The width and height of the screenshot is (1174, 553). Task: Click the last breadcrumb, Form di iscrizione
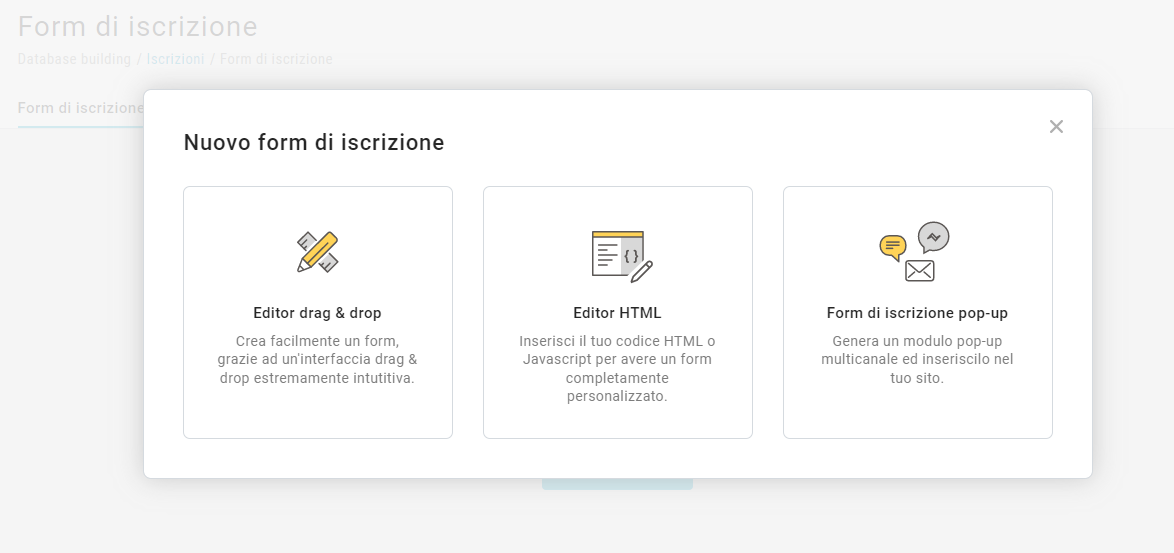(x=276, y=59)
